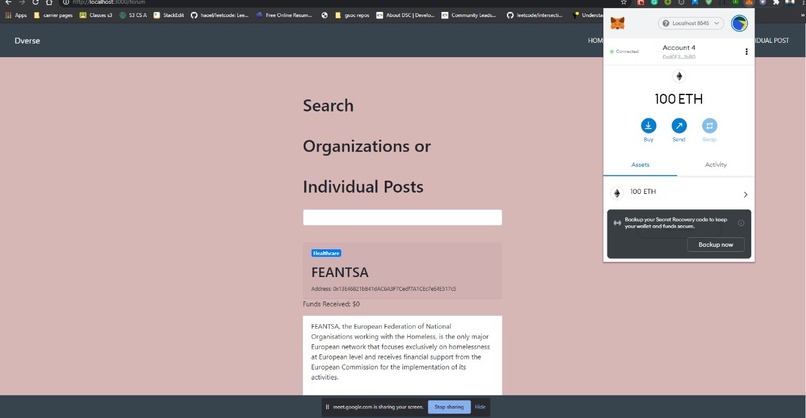Click the FEANTSA organization title
This screenshot has width=806, height=418.
pyautogui.click(x=340, y=272)
